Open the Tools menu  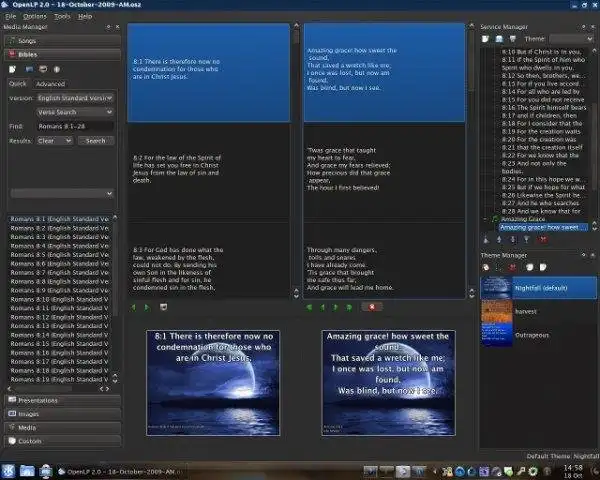pyautogui.click(x=62, y=17)
